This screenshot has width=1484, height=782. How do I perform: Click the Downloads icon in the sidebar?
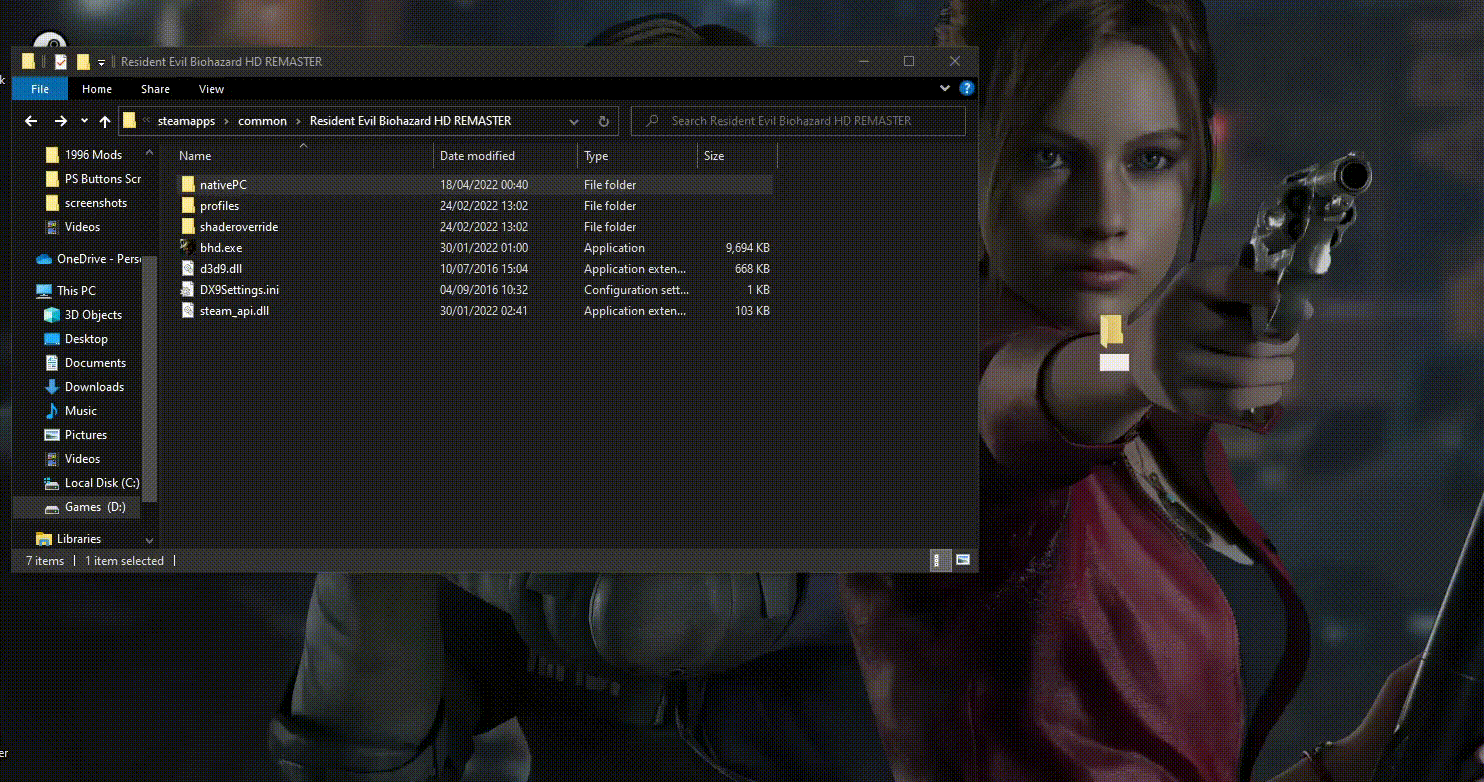coord(53,387)
